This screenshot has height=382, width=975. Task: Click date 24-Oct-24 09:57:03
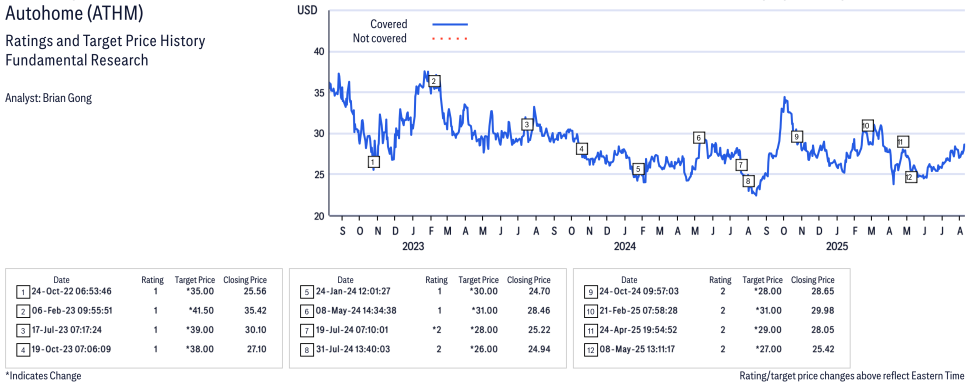pyautogui.click(x=639, y=291)
